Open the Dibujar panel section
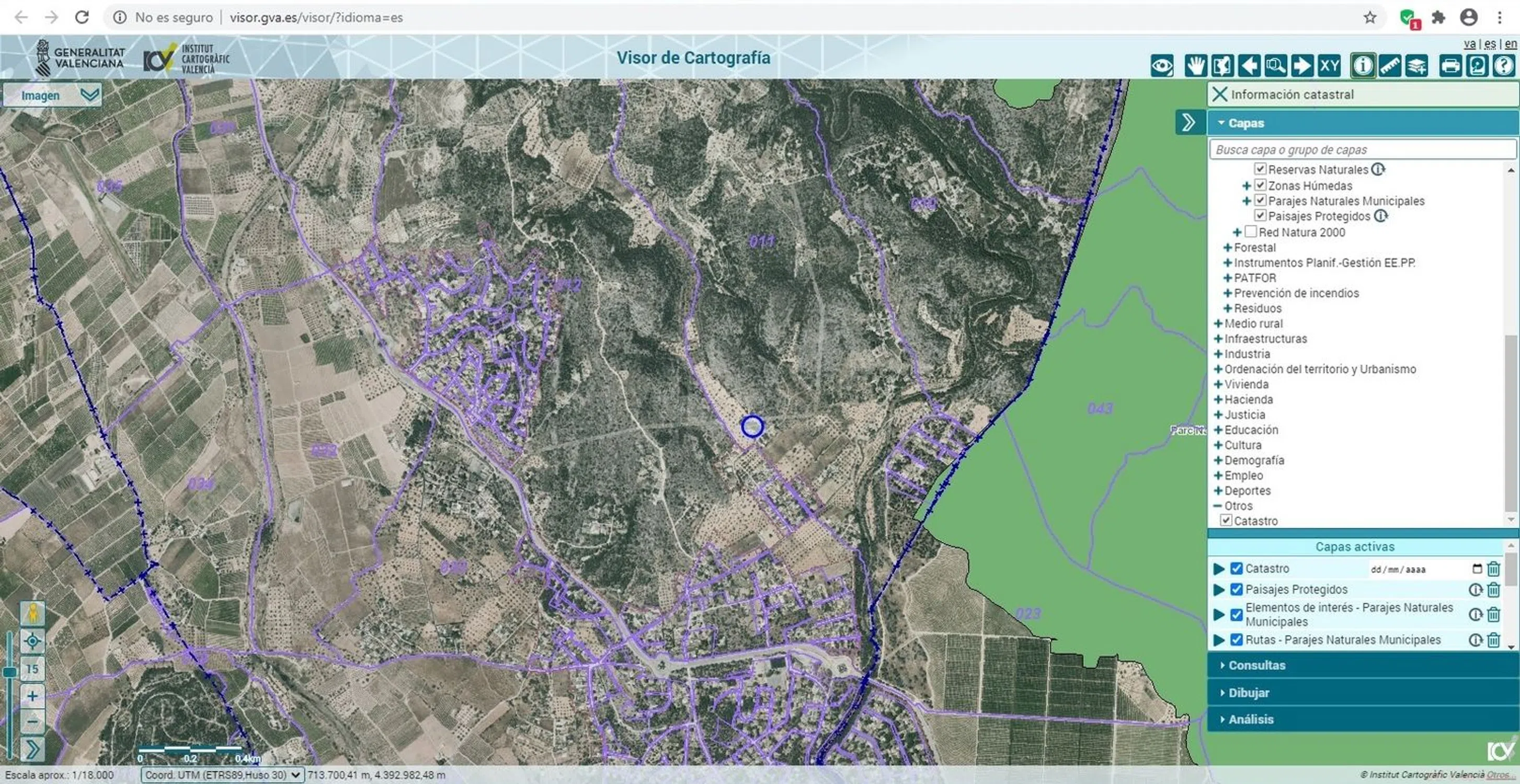 tap(1249, 693)
